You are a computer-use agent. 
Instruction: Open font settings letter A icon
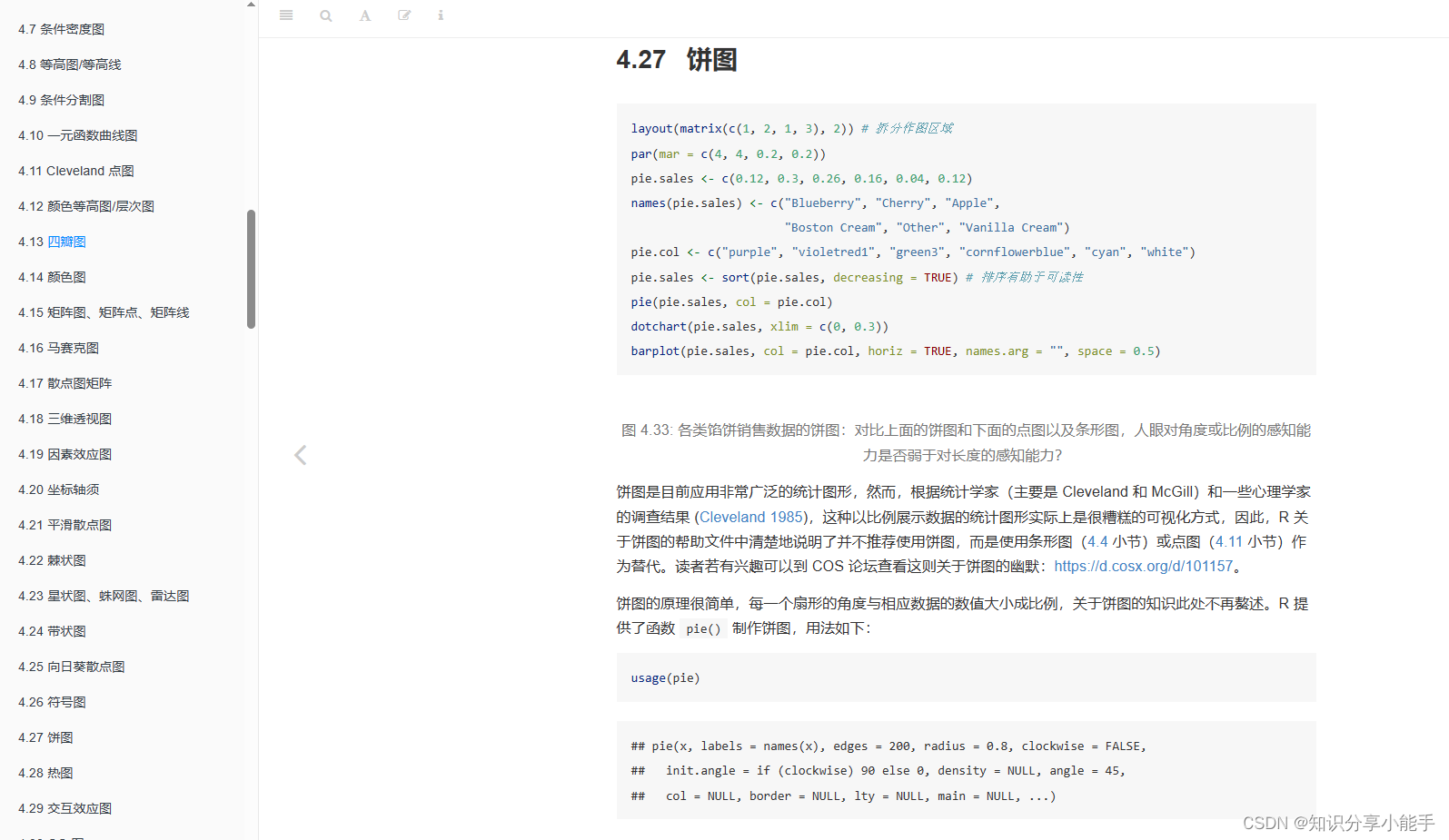365,15
